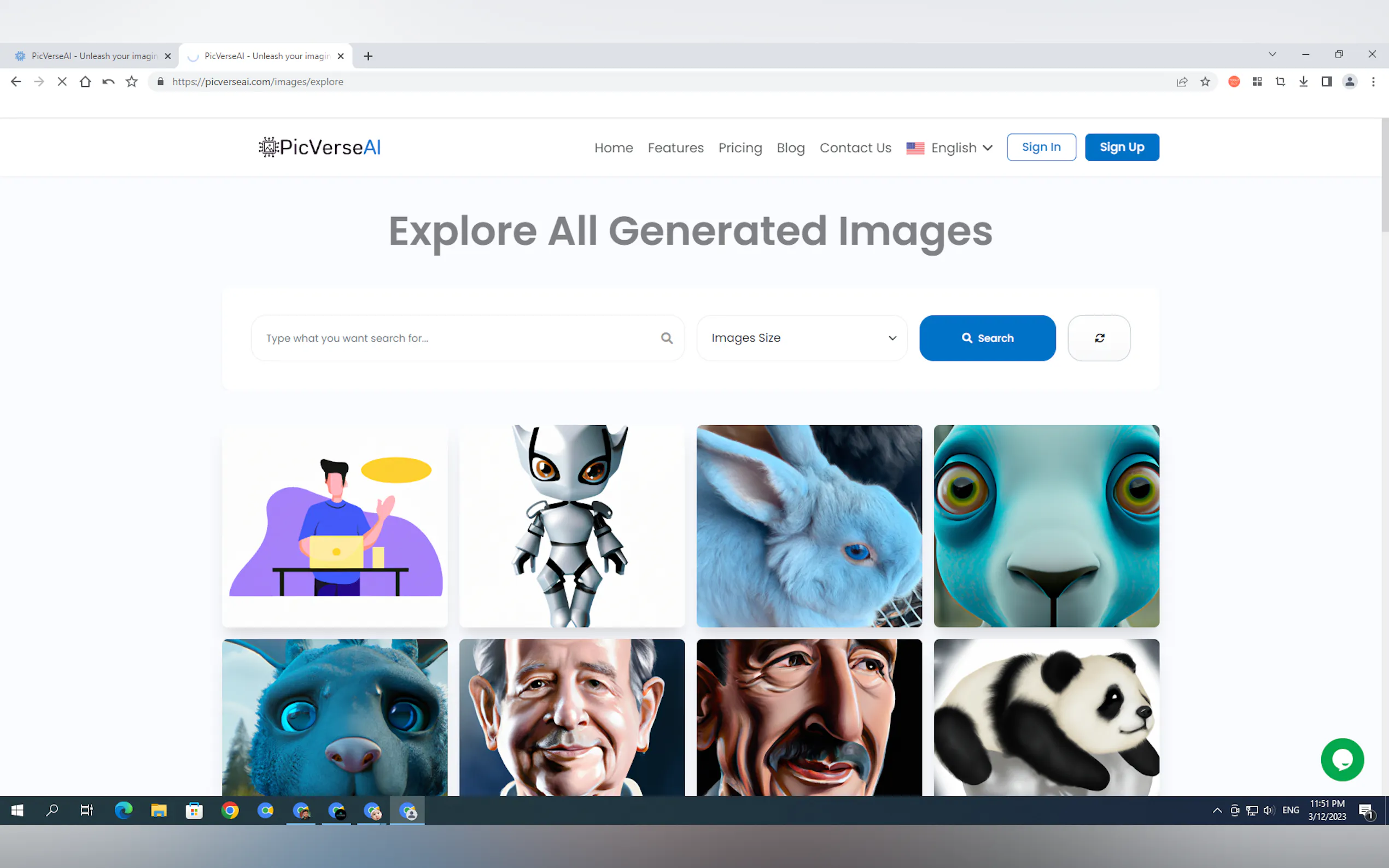The width and height of the screenshot is (1389, 868).
Task: Click the Sign Up button
Action: (1122, 147)
